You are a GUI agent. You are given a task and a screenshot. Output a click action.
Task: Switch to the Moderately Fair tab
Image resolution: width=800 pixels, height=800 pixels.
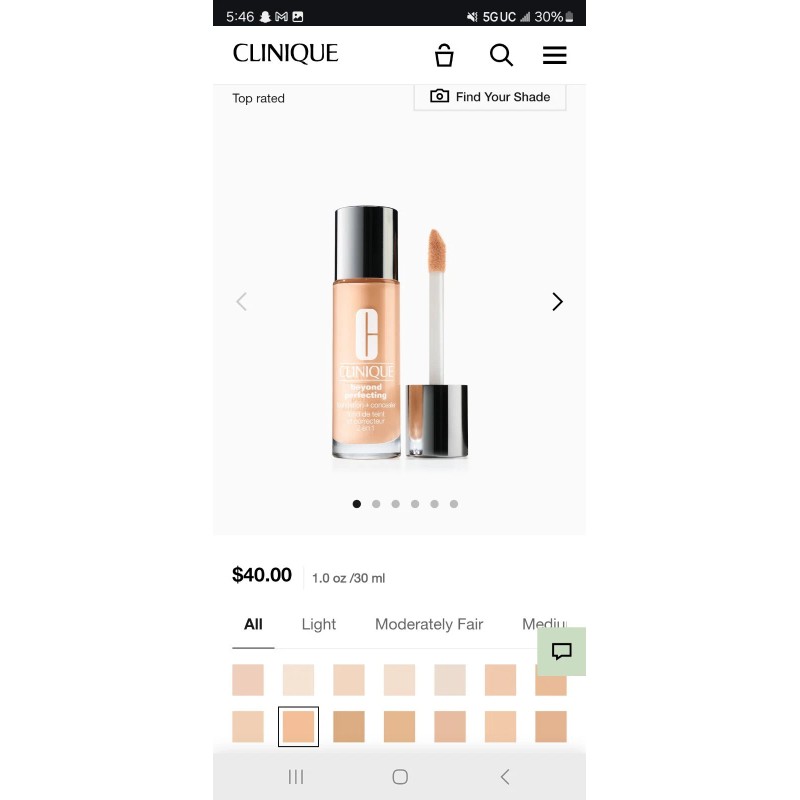(x=429, y=624)
